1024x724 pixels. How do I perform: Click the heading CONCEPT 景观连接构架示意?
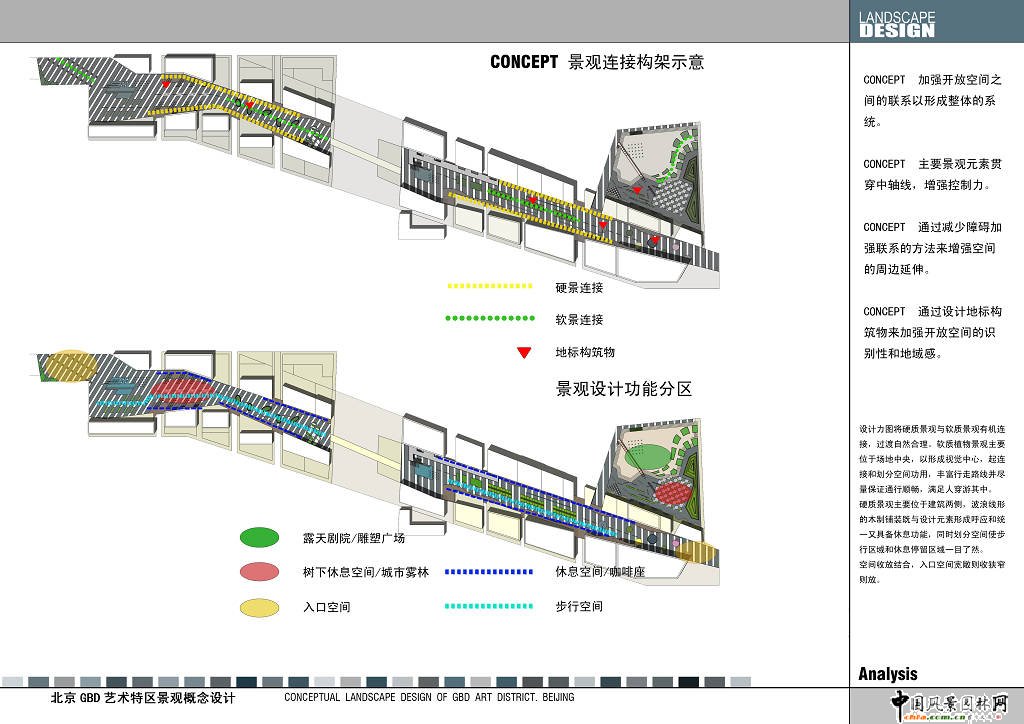pos(597,62)
